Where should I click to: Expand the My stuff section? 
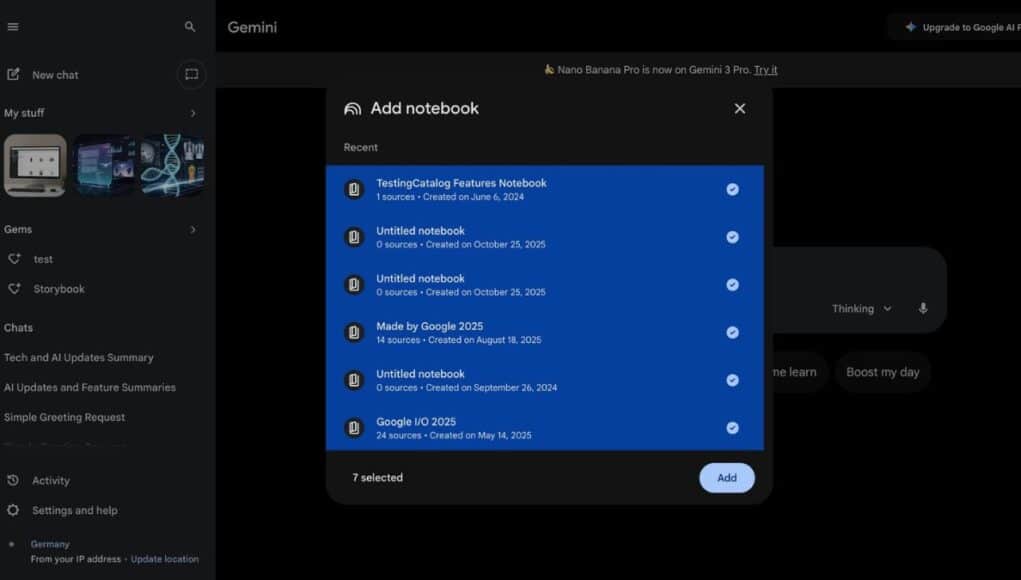point(192,113)
